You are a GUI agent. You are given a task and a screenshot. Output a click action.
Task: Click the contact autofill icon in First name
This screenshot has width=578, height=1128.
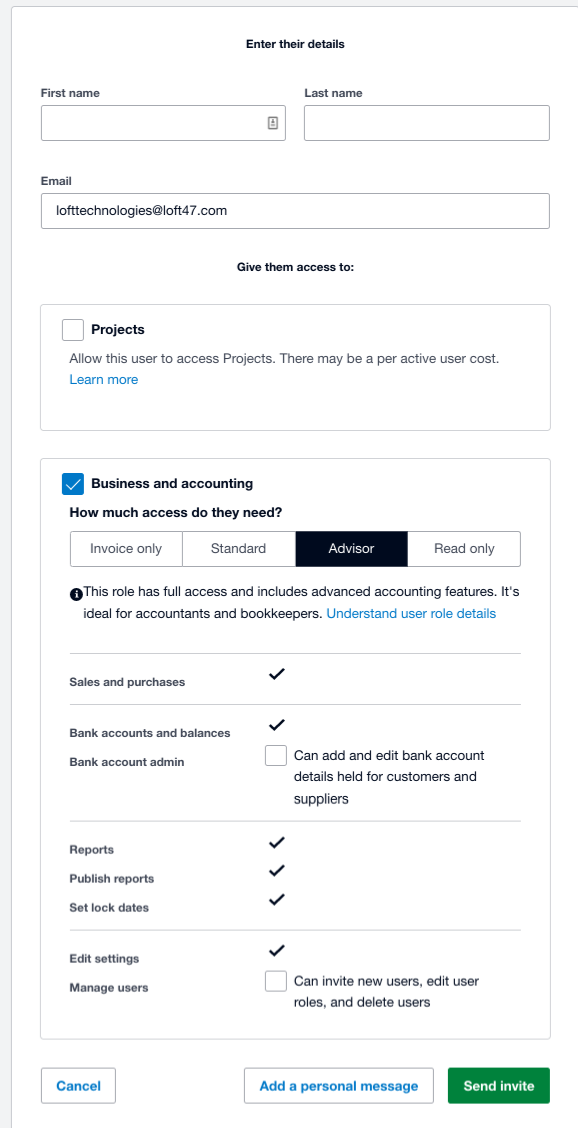(x=273, y=123)
